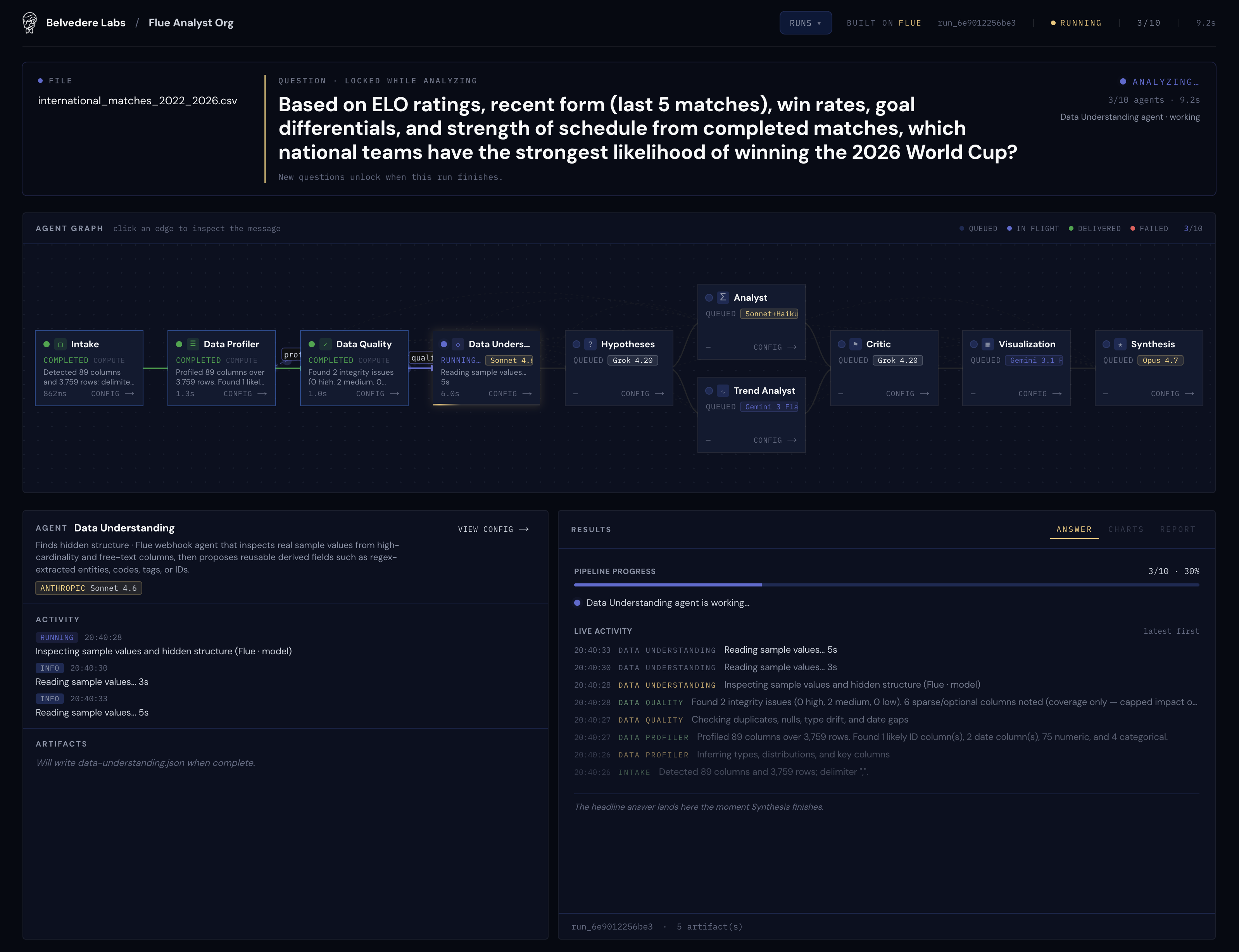The height and width of the screenshot is (952, 1239).
Task: Open CONFIG on the Intake node
Action: (x=113, y=394)
